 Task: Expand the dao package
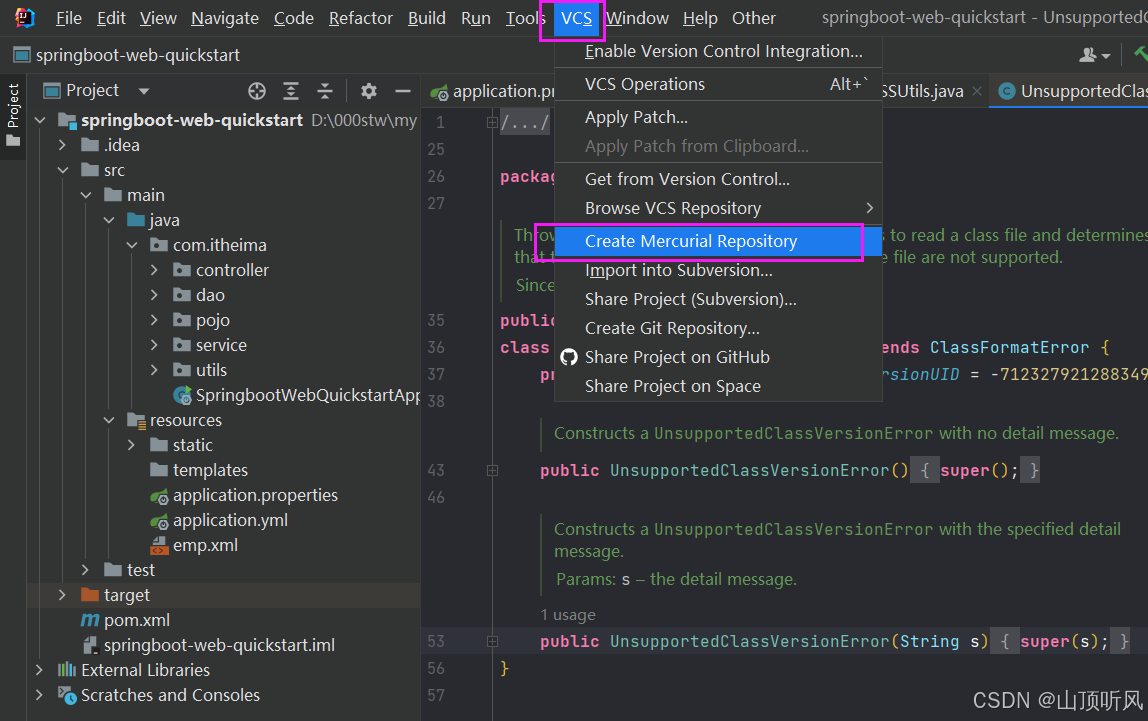[x=154, y=295]
